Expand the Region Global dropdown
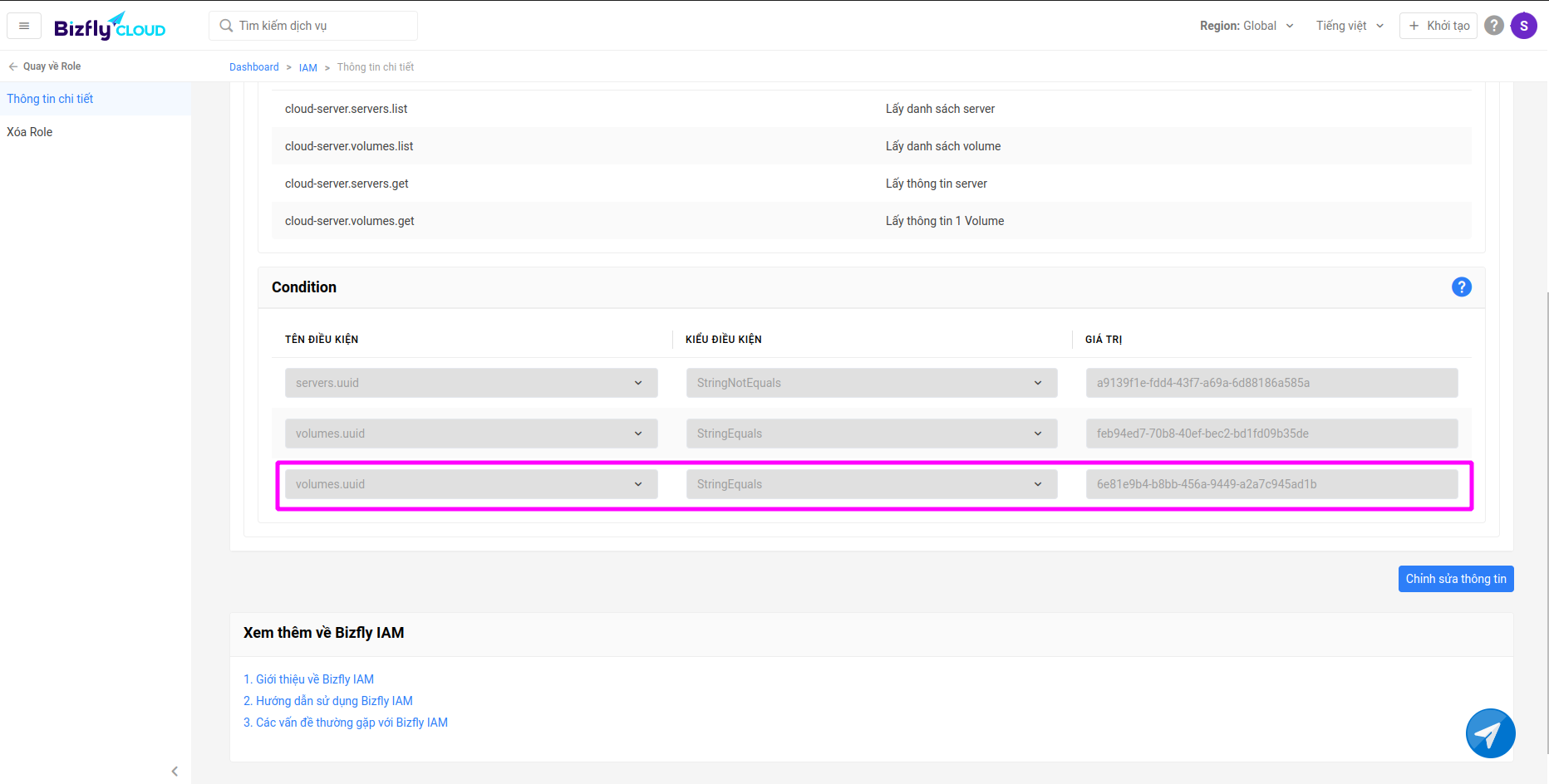Viewport: 1549px width, 784px height. point(1247,26)
